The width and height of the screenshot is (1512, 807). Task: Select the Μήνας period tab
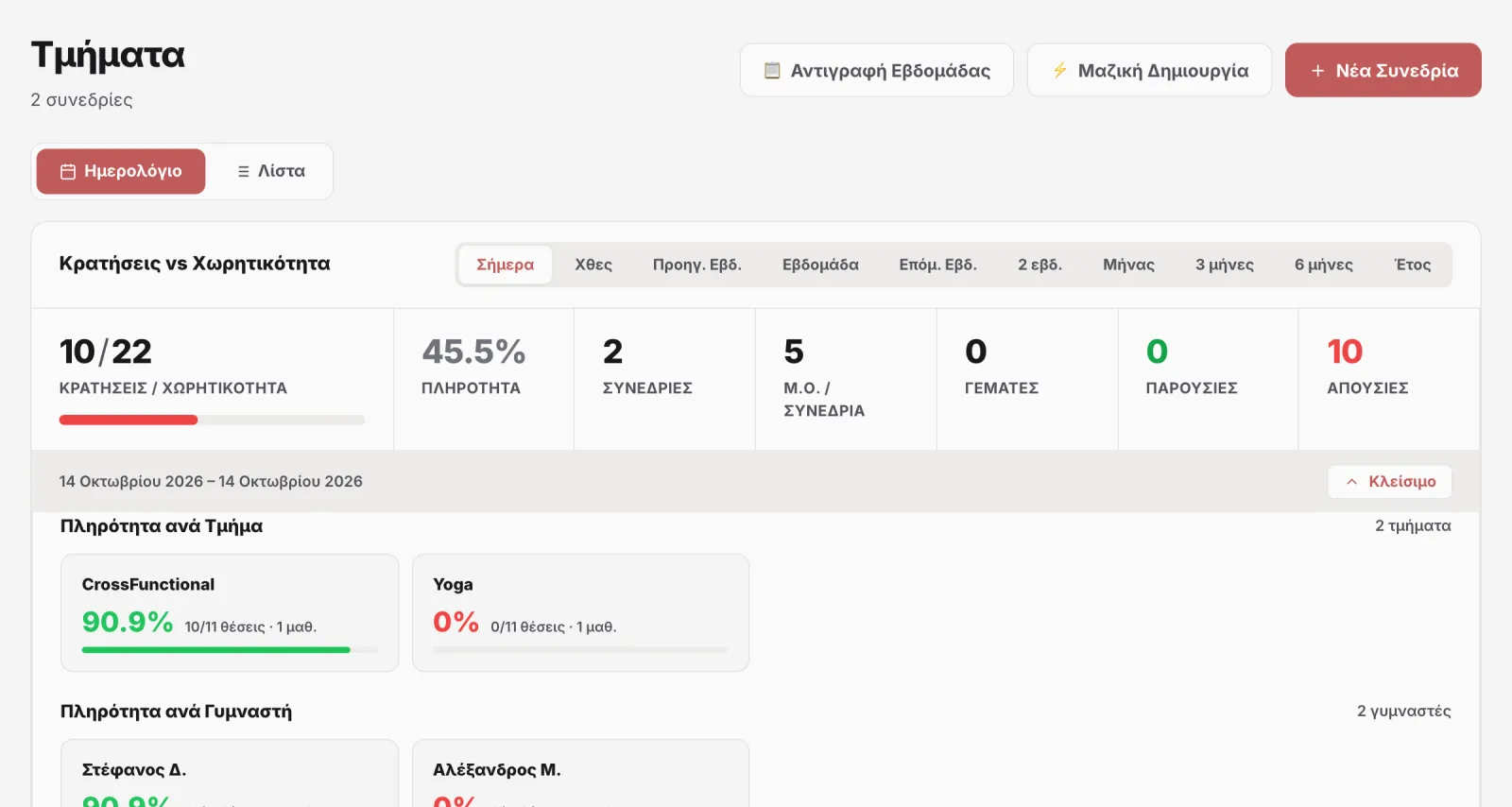pyautogui.click(x=1129, y=265)
